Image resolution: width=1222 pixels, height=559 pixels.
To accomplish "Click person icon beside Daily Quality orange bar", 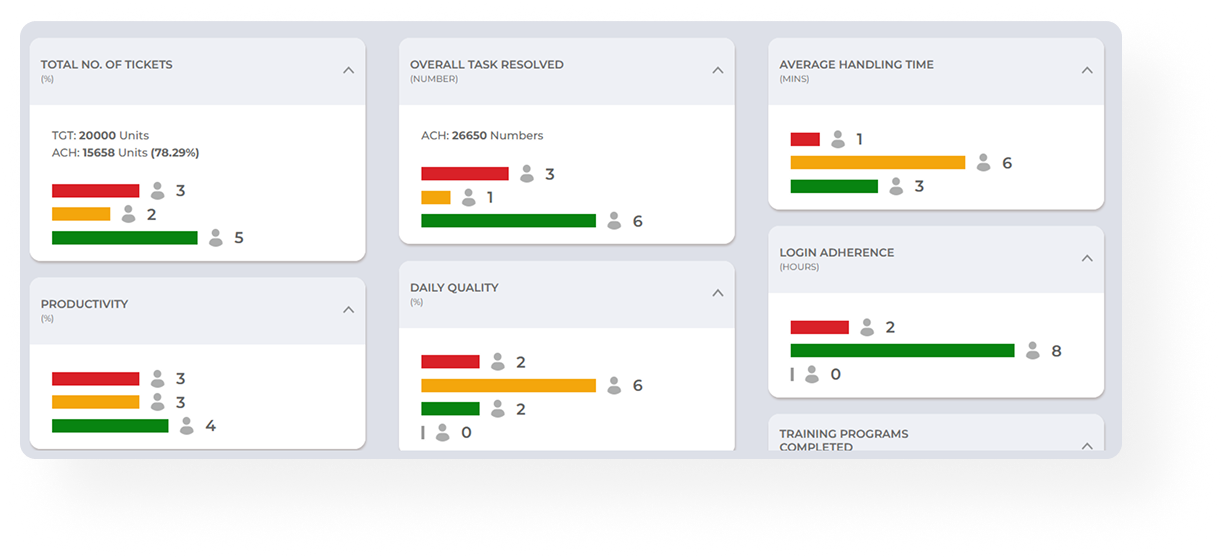I will pyautogui.click(x=614, y=385).
